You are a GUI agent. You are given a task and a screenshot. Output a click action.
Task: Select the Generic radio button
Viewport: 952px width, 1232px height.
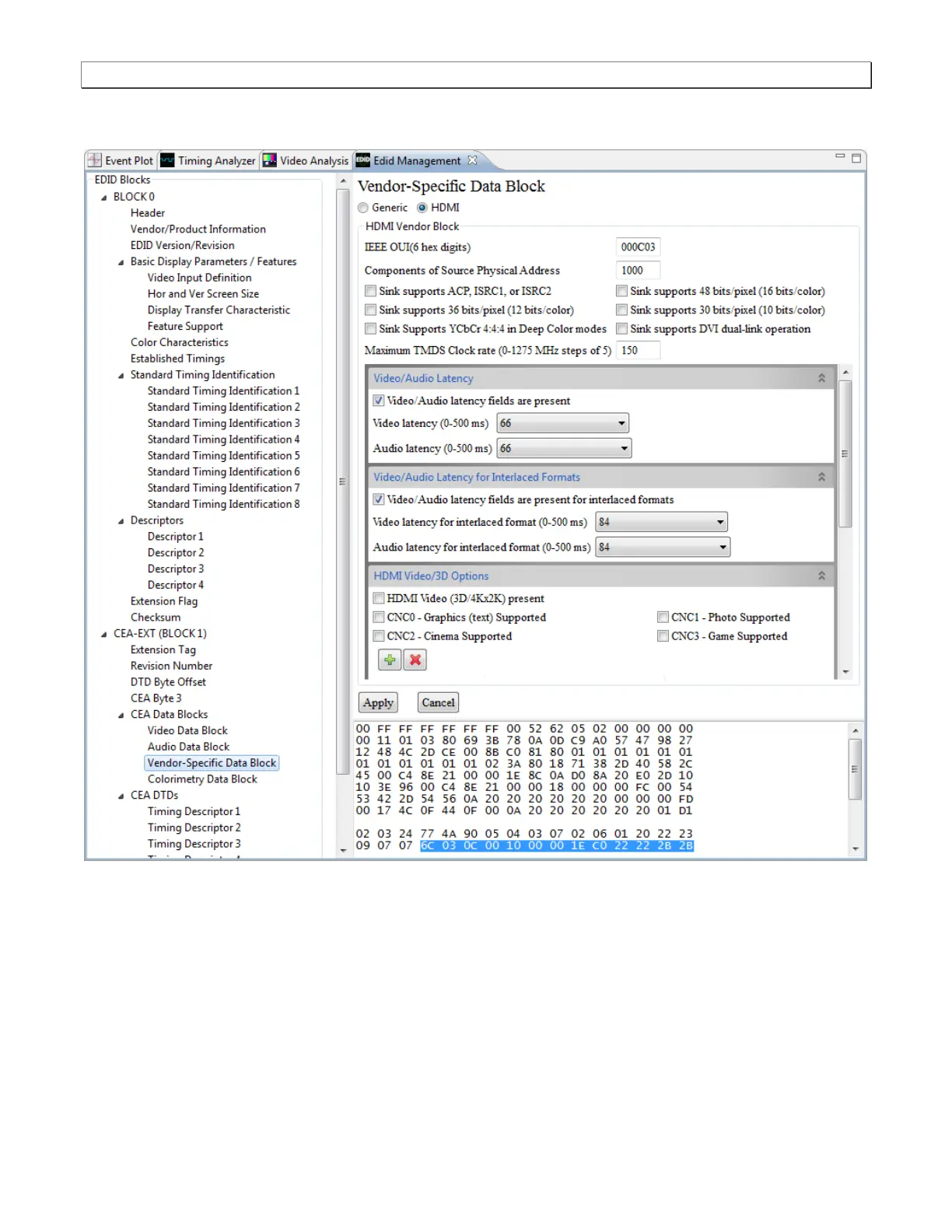[363, 208]
